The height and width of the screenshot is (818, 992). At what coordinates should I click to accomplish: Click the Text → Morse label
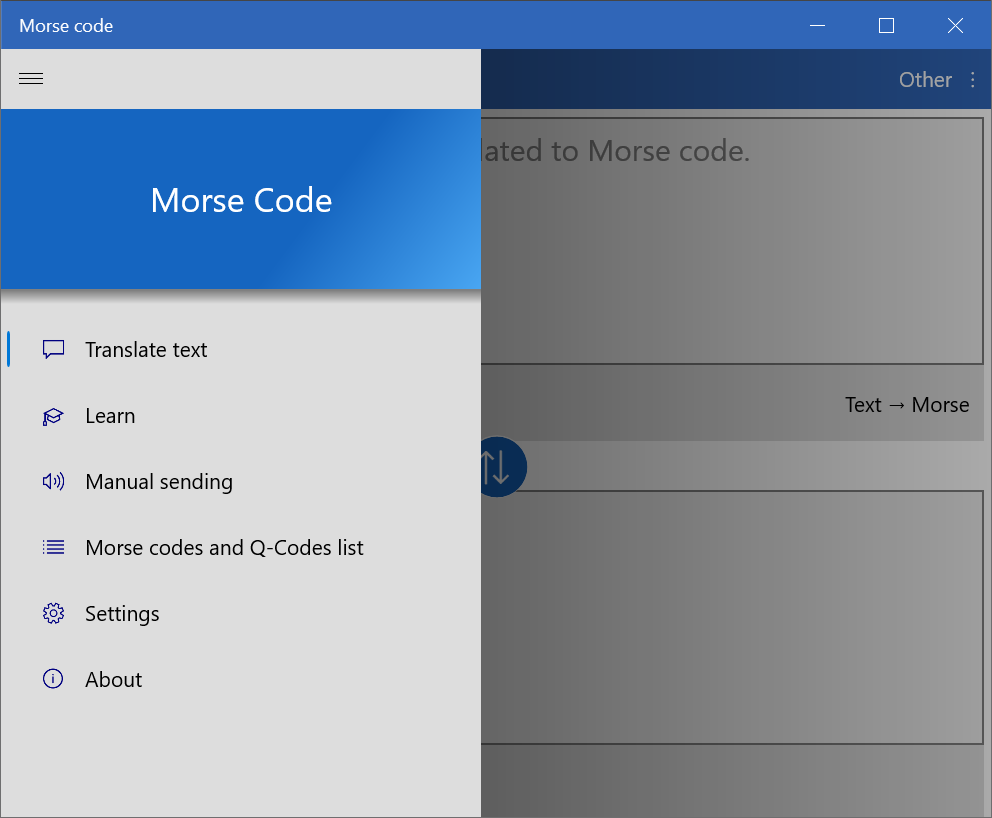(x=907, y=404)
